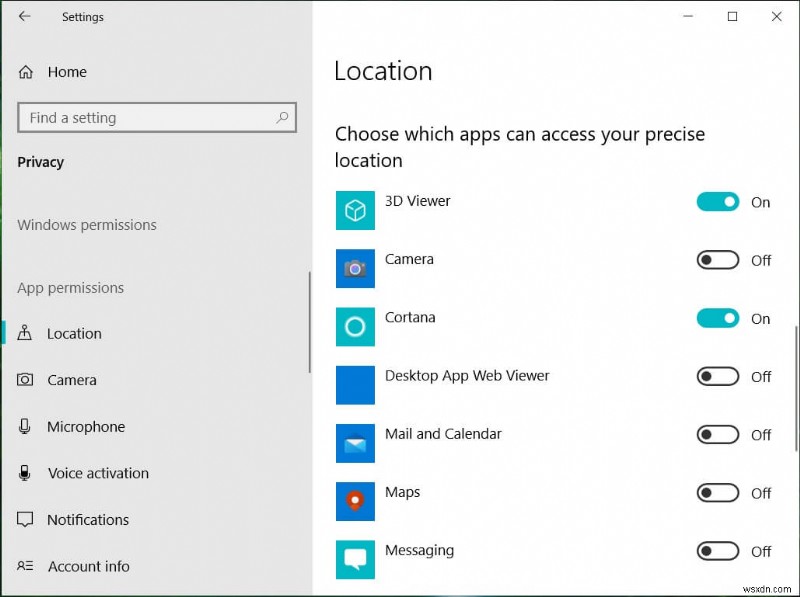The height and width of the screenshot is (597, 800).
Task: Open Camera settings from App permissions
Action: tap(72, 380)
